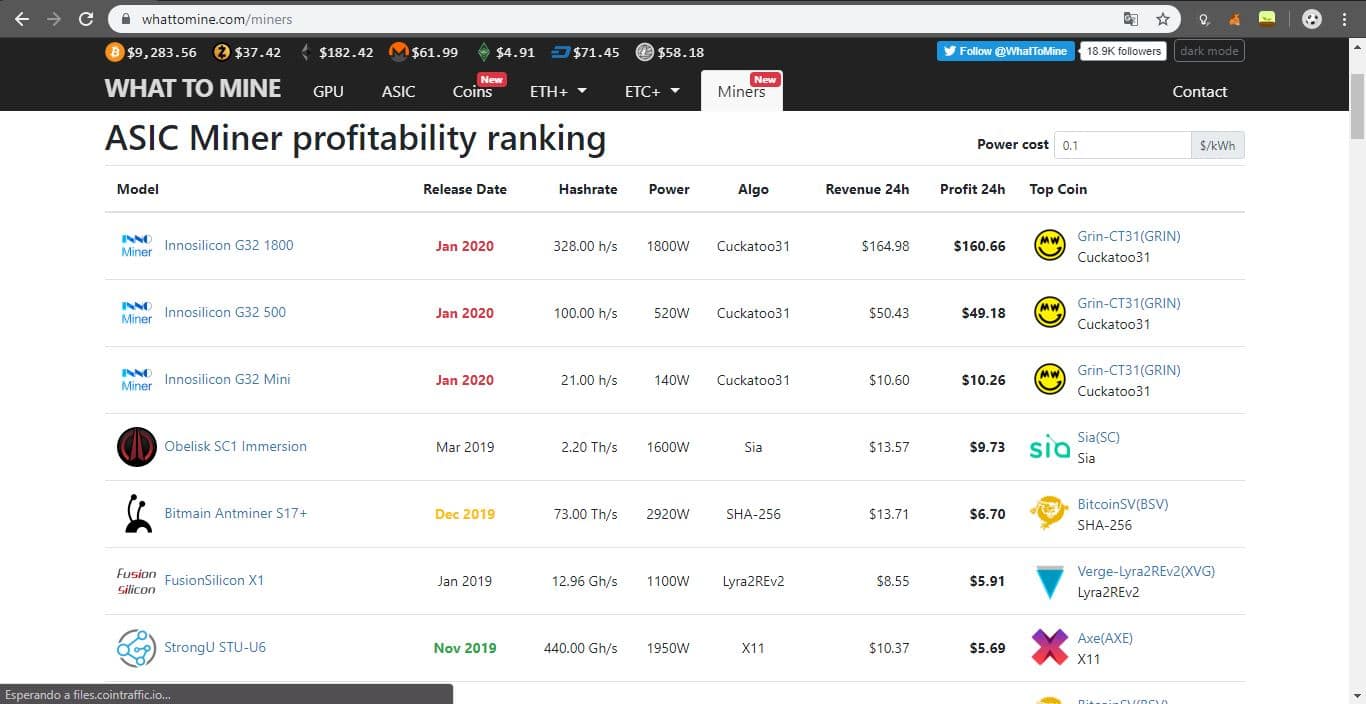The width and height of the screenshot is (1366, 704).
Task: Click the 440.00 Gh/s hashrate value
Action: coord(580,648)
